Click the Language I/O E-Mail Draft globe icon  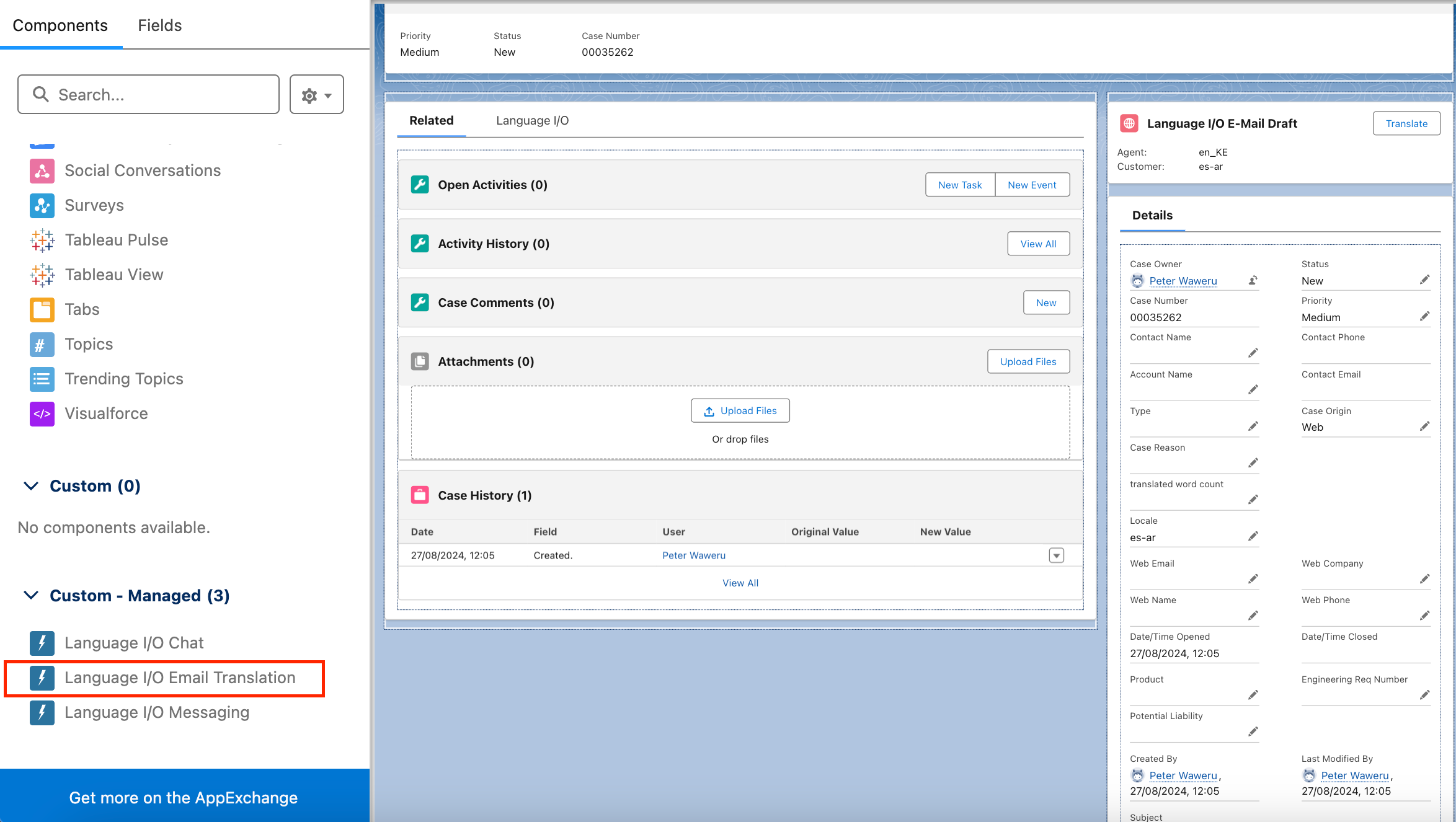(1129, 123)
